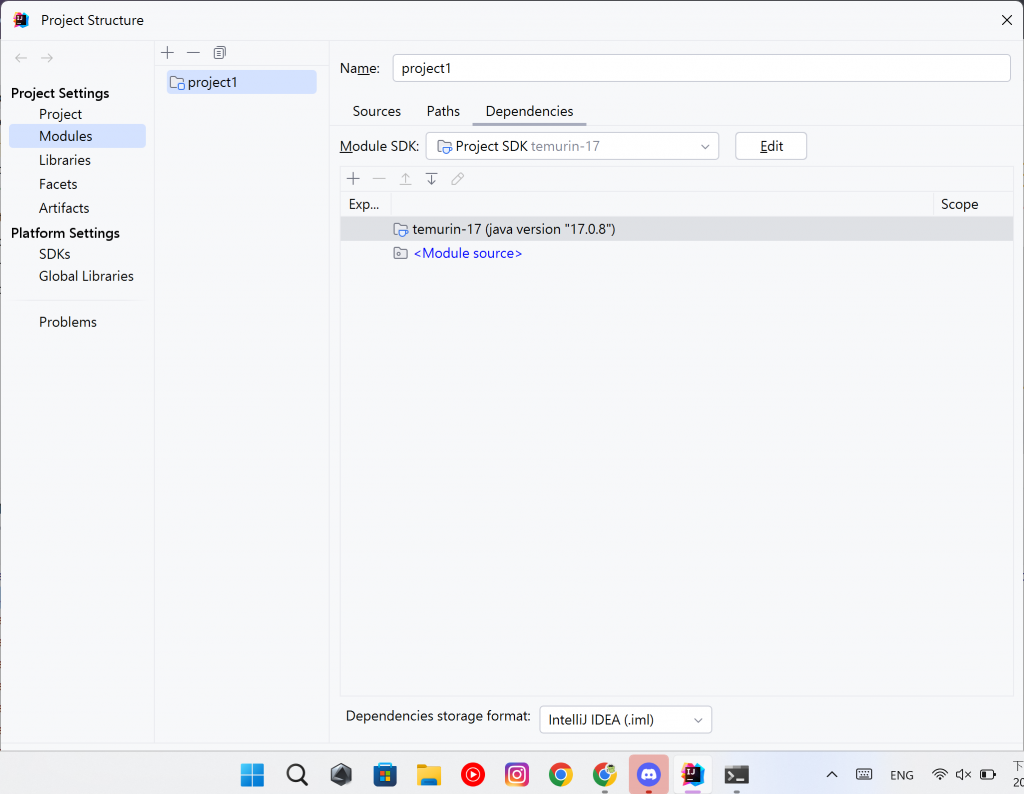This screenshot has width=1024, height=794.
Task: Add a dependency with plus icon
Action: [x=353, y=179]
